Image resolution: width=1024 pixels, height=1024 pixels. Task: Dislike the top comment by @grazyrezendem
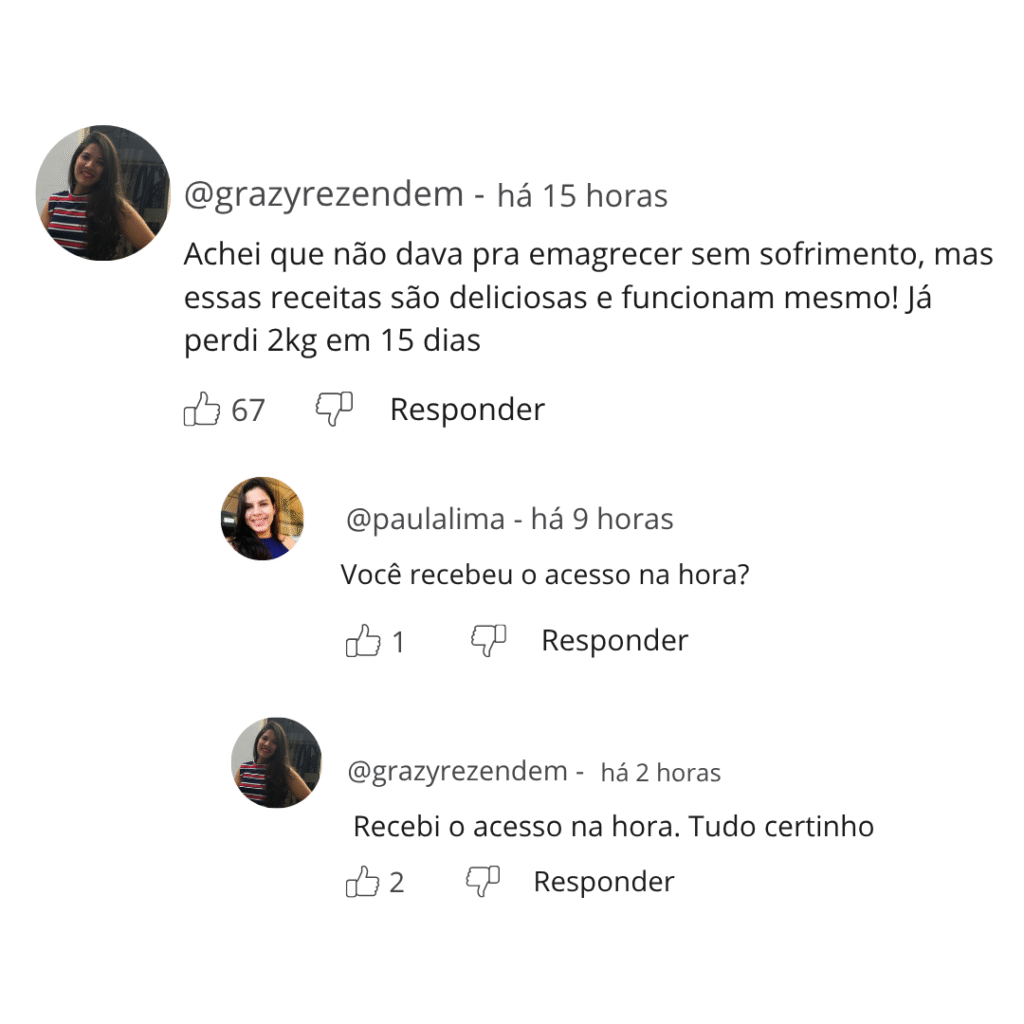point(334,409)
